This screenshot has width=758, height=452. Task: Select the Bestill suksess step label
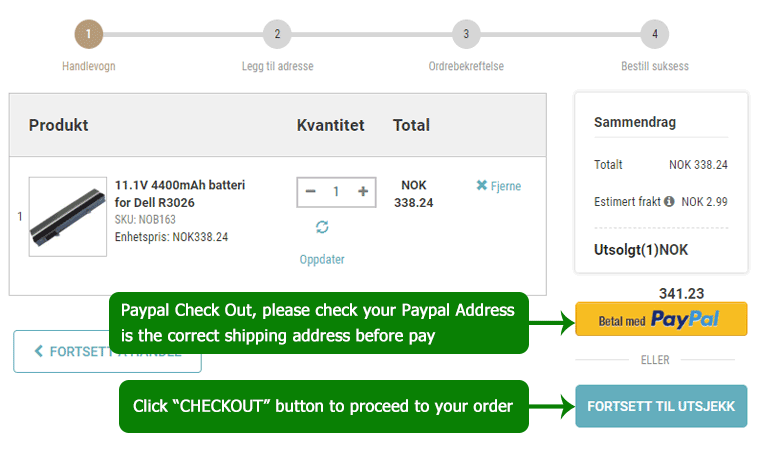[655, 67]
